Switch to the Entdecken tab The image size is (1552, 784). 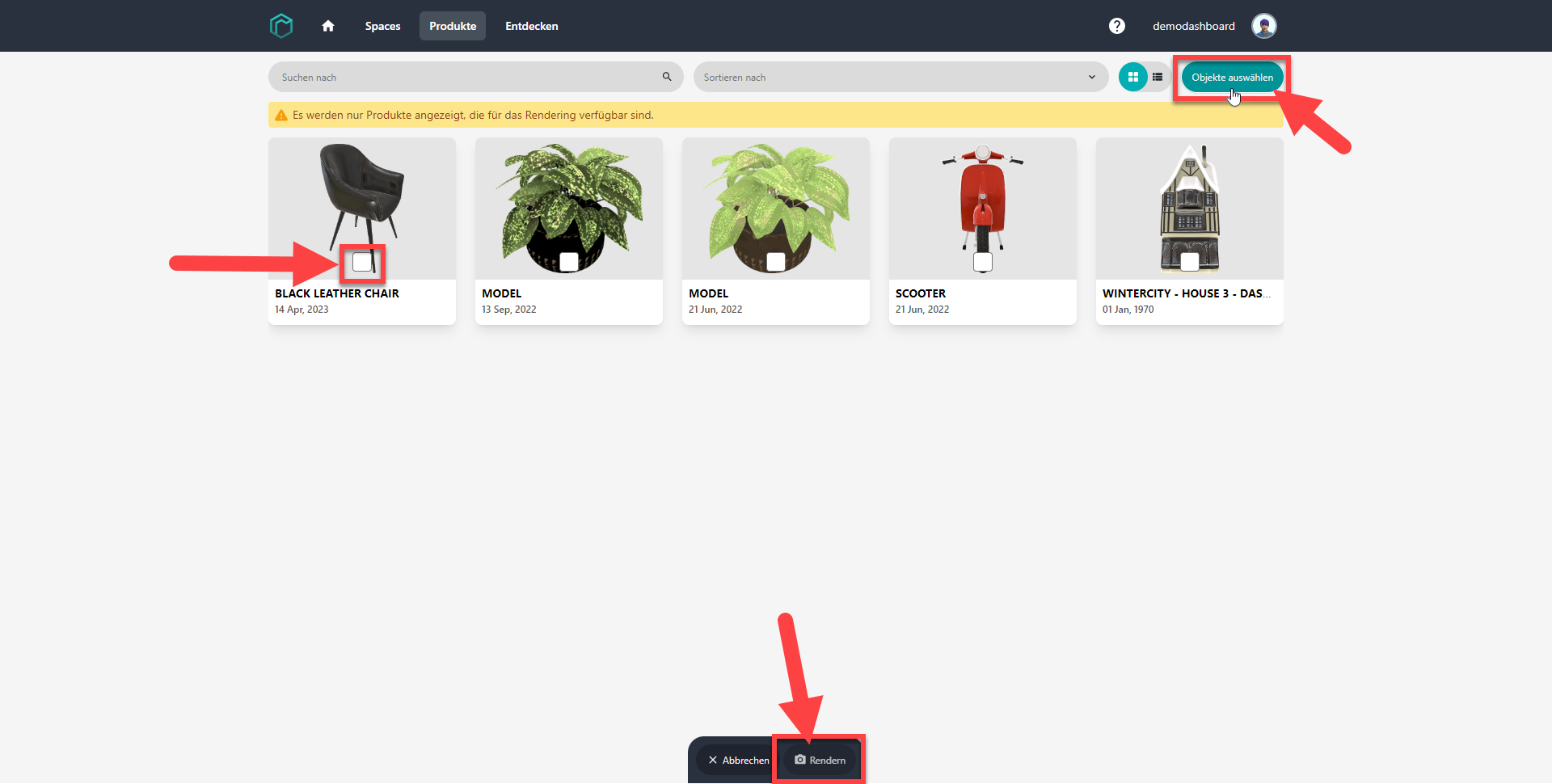[532, 26]
